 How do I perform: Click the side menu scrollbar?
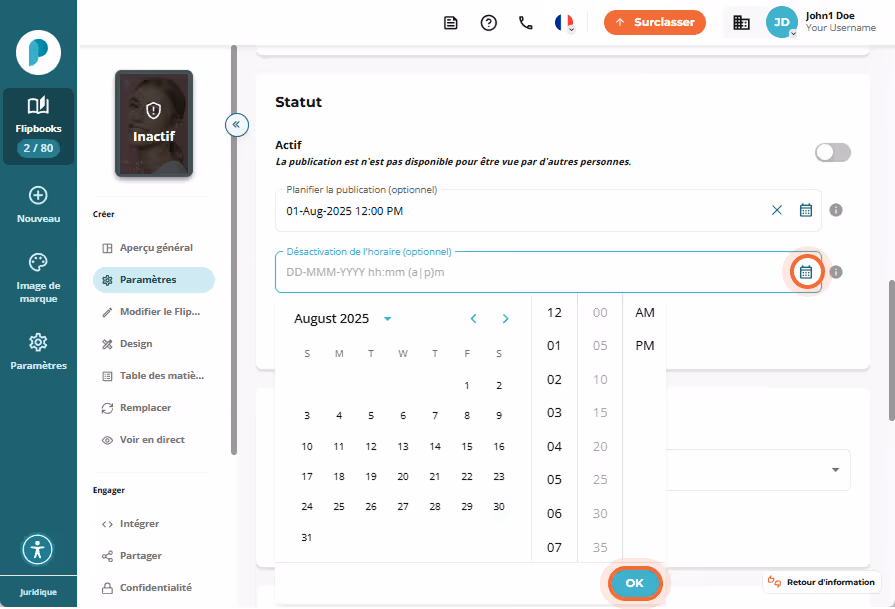pyautogui.click(x=233, y=250)
